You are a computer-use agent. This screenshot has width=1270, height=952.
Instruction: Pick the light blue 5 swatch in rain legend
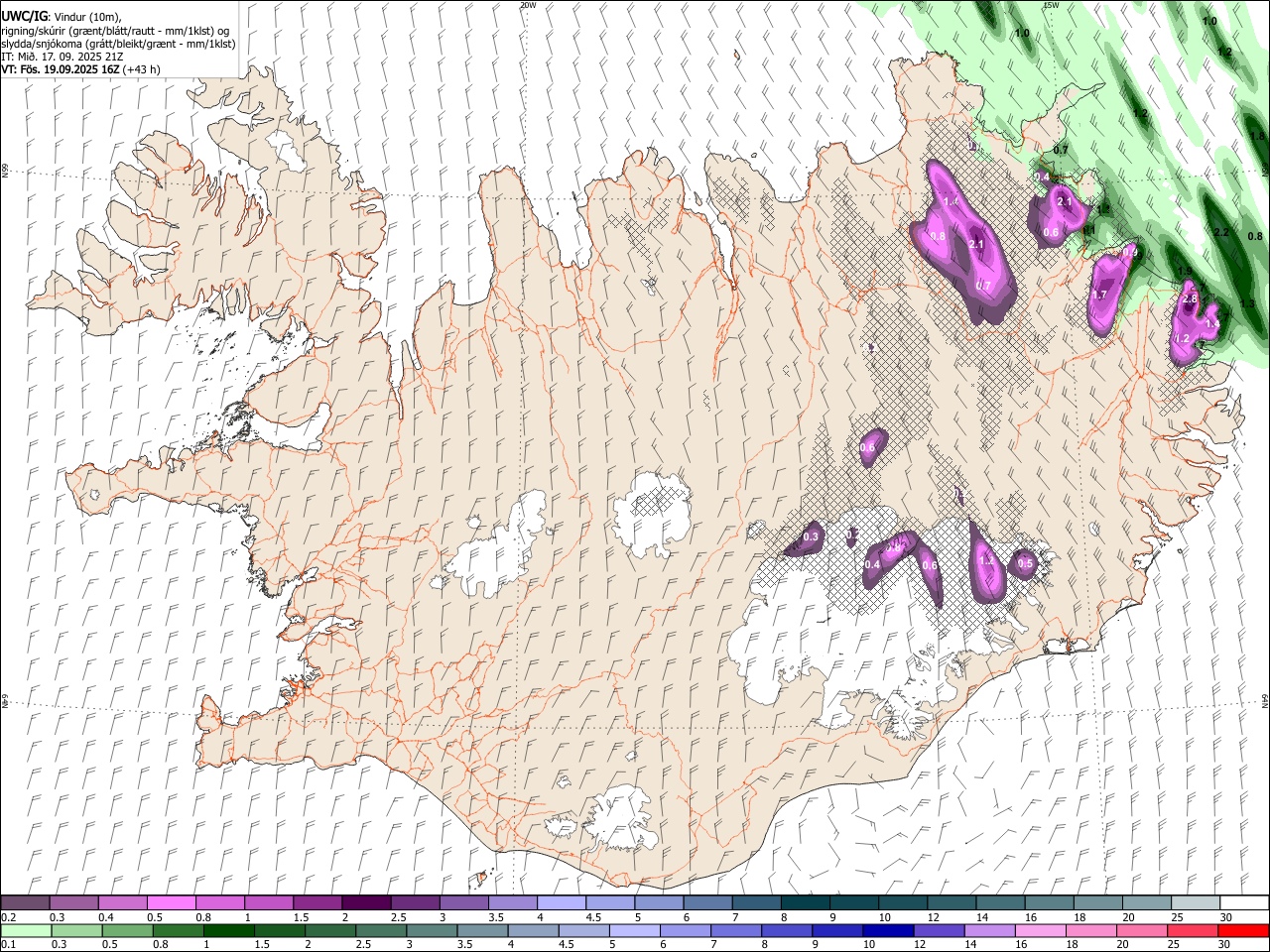635,930
